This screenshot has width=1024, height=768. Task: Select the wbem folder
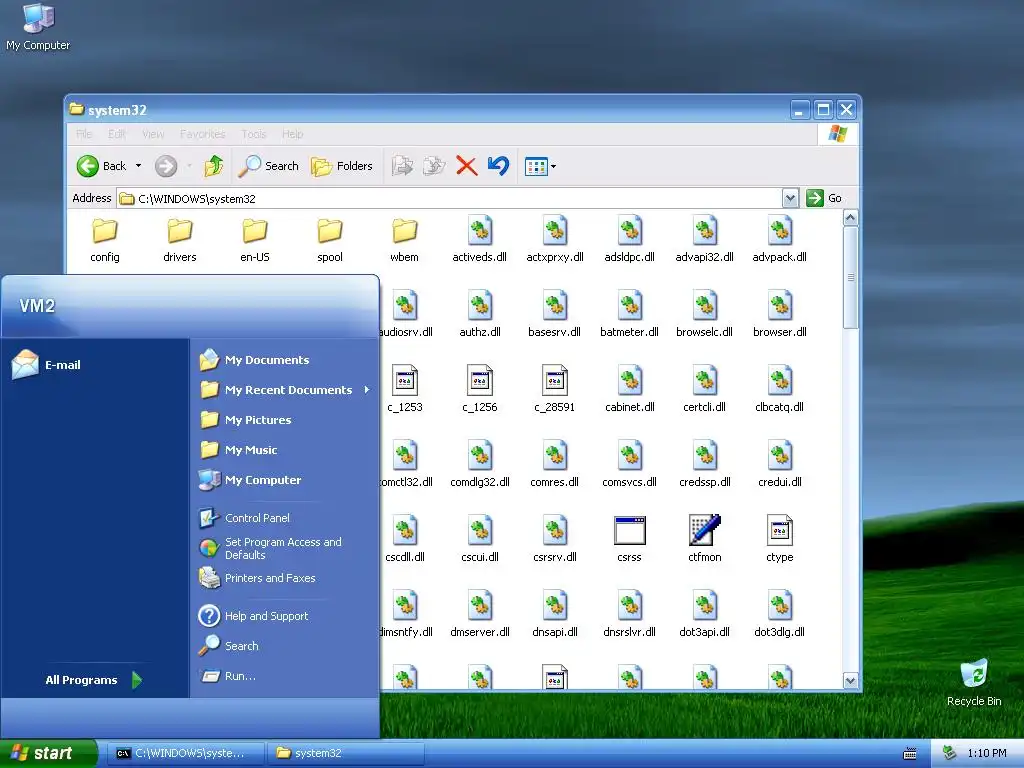tap(405, 240)
